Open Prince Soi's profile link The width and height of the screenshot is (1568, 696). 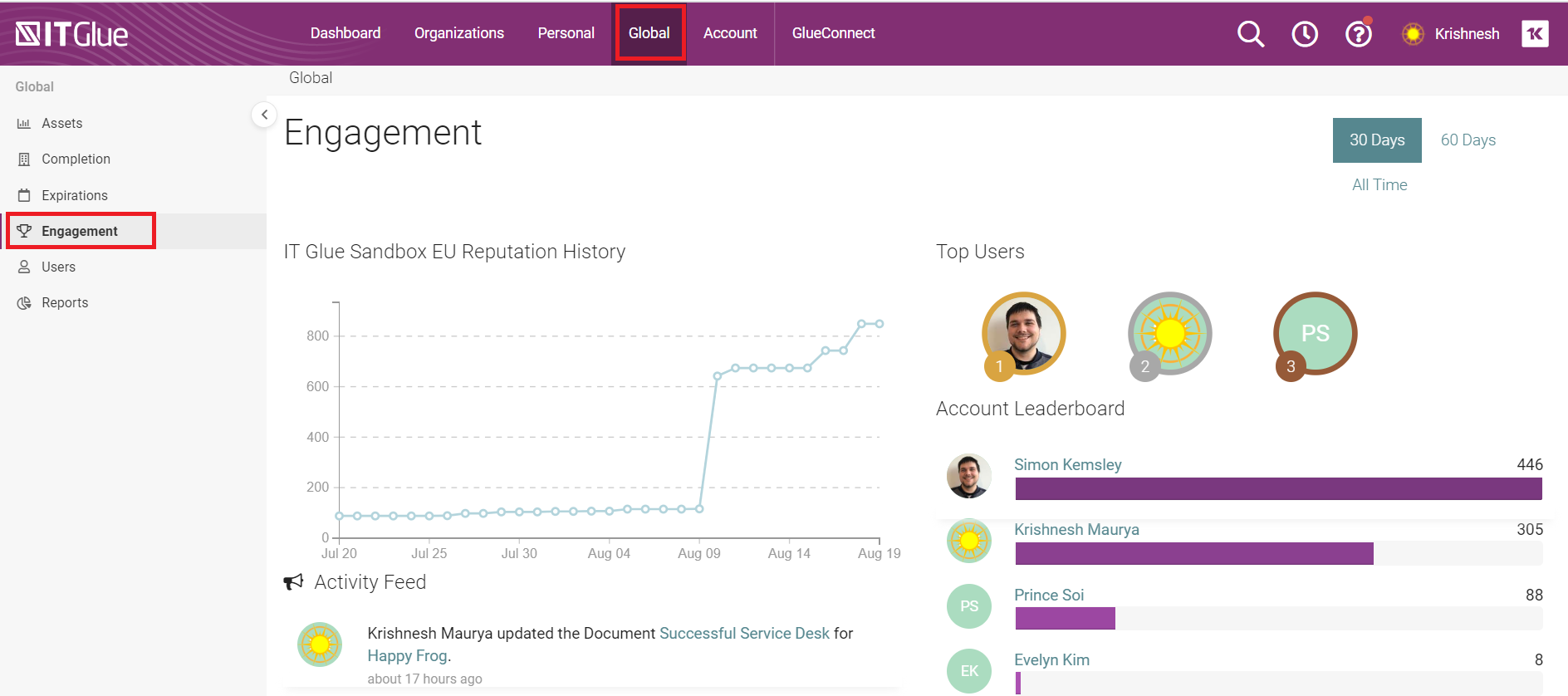(x=1049, y=596)
